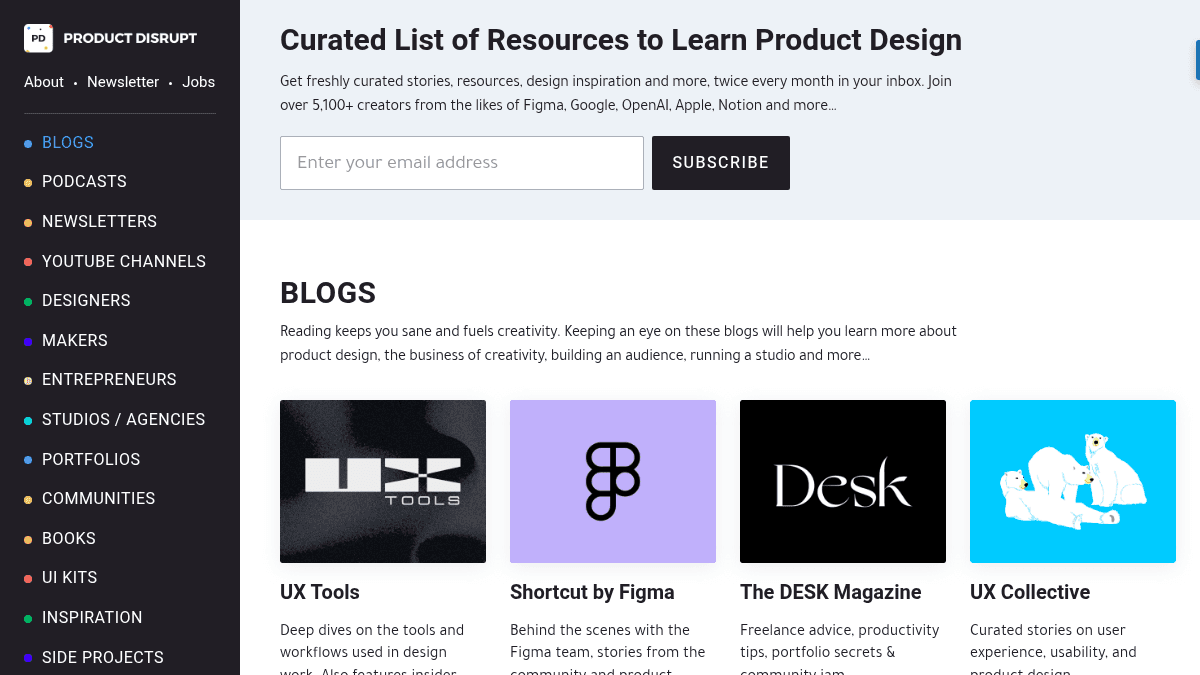Open SIDE PROJECTS section
The image size is (1200, 675).
click(x=103, y=658)
